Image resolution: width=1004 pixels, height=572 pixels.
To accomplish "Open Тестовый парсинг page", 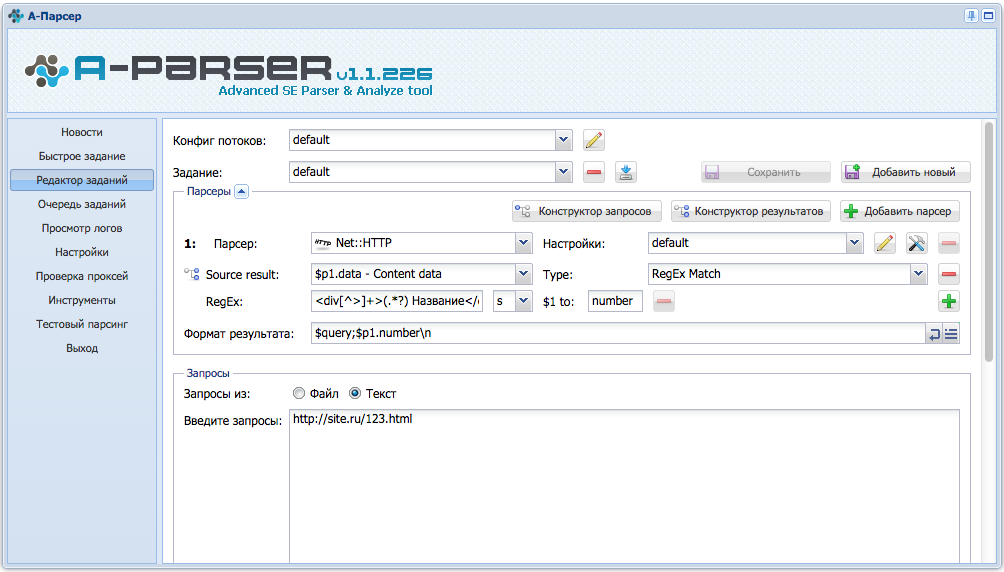I will pyautogui.click(x=82, y=324).
